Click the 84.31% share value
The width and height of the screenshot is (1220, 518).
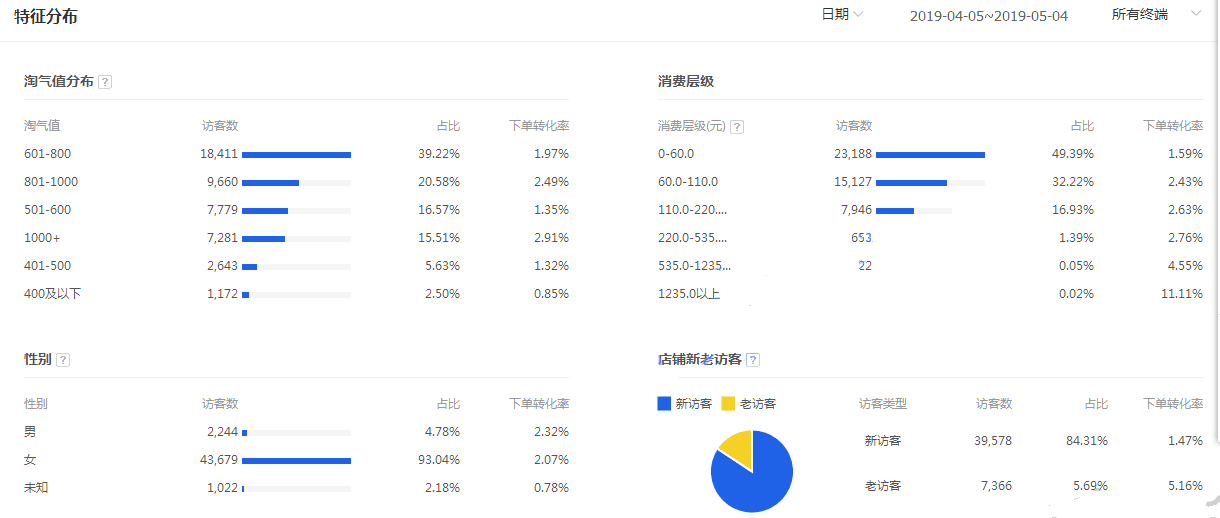pyautogui.click(x=1087, y=441)
